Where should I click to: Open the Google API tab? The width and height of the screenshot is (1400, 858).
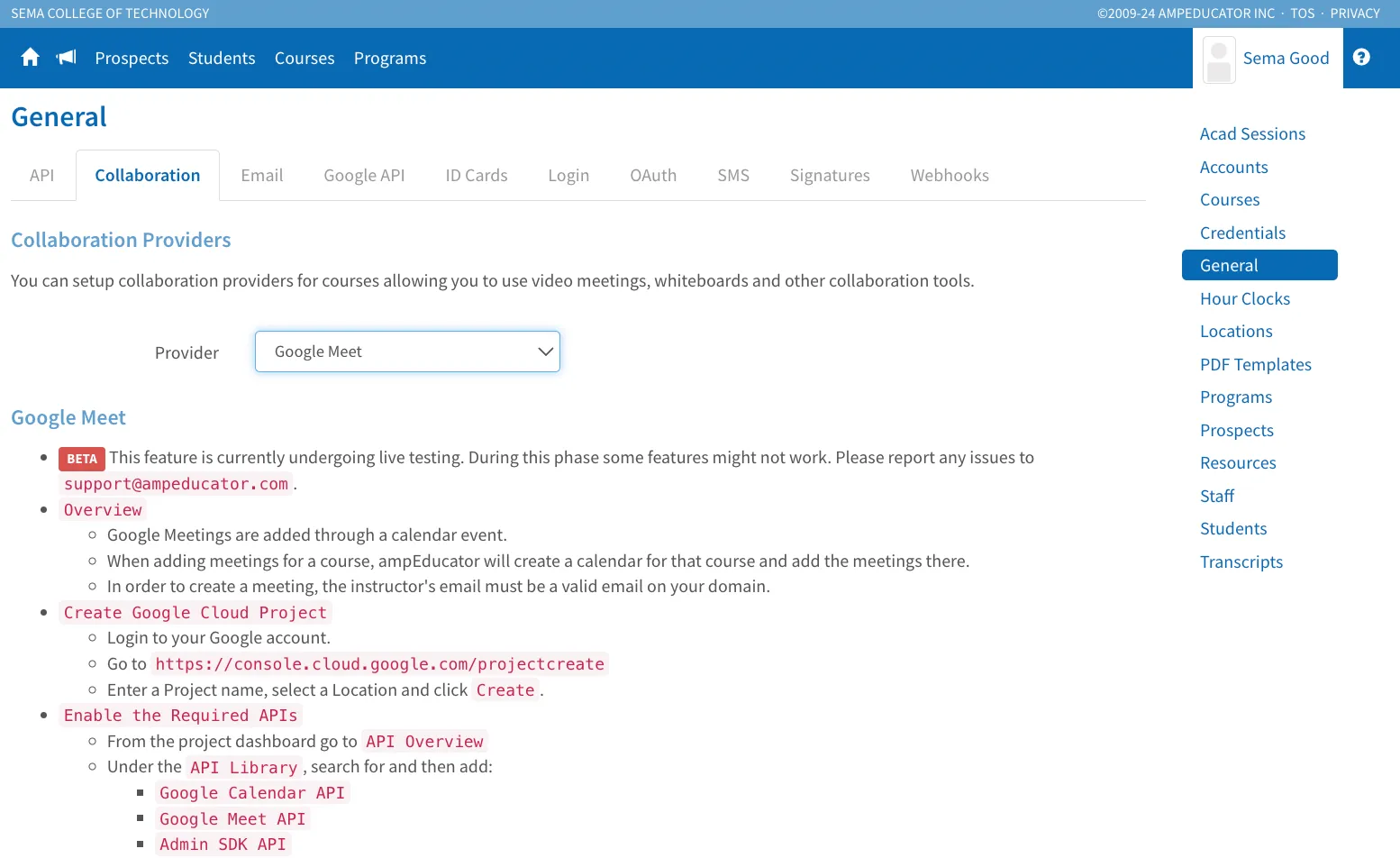pos(364,175)
